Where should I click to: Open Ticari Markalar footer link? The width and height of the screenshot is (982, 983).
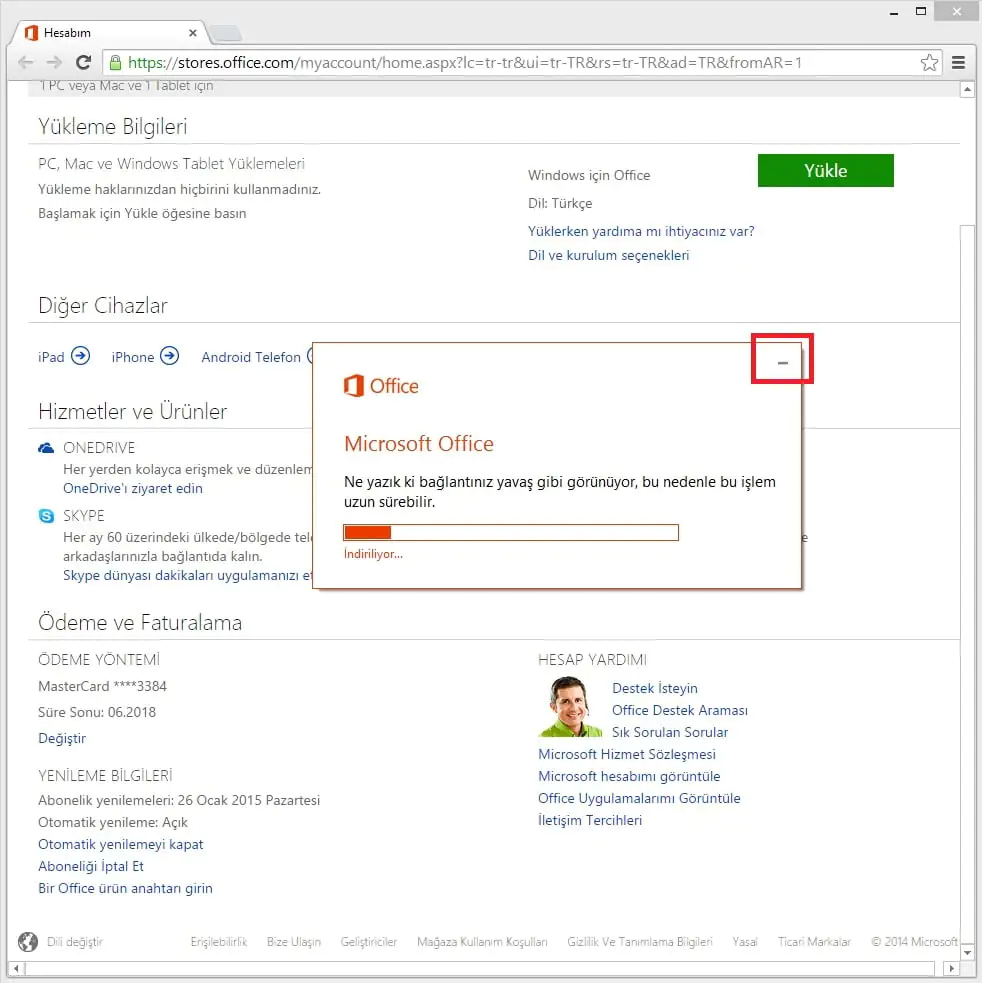(814, 942)
